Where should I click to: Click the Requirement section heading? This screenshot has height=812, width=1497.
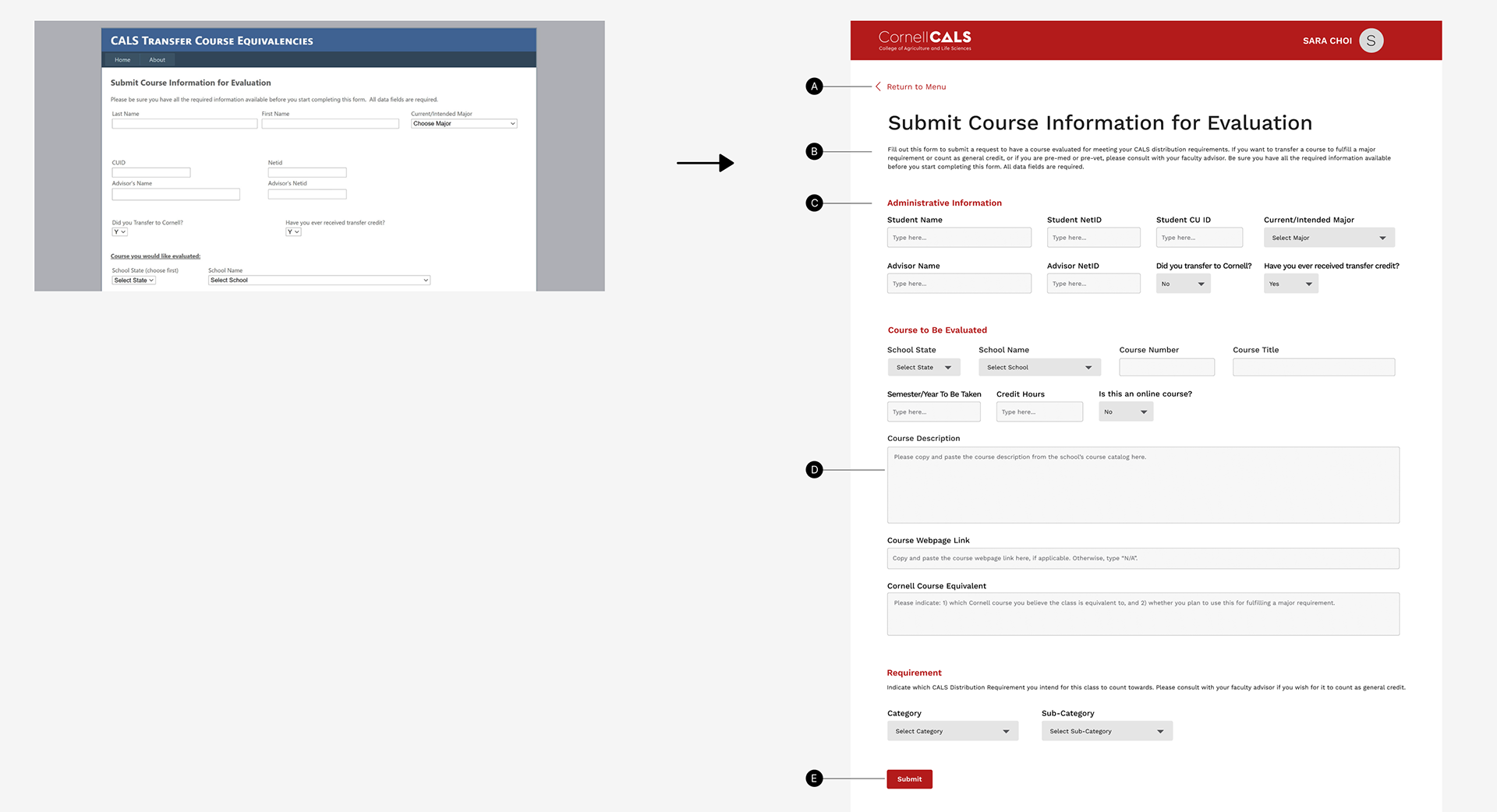click(914, 673)
